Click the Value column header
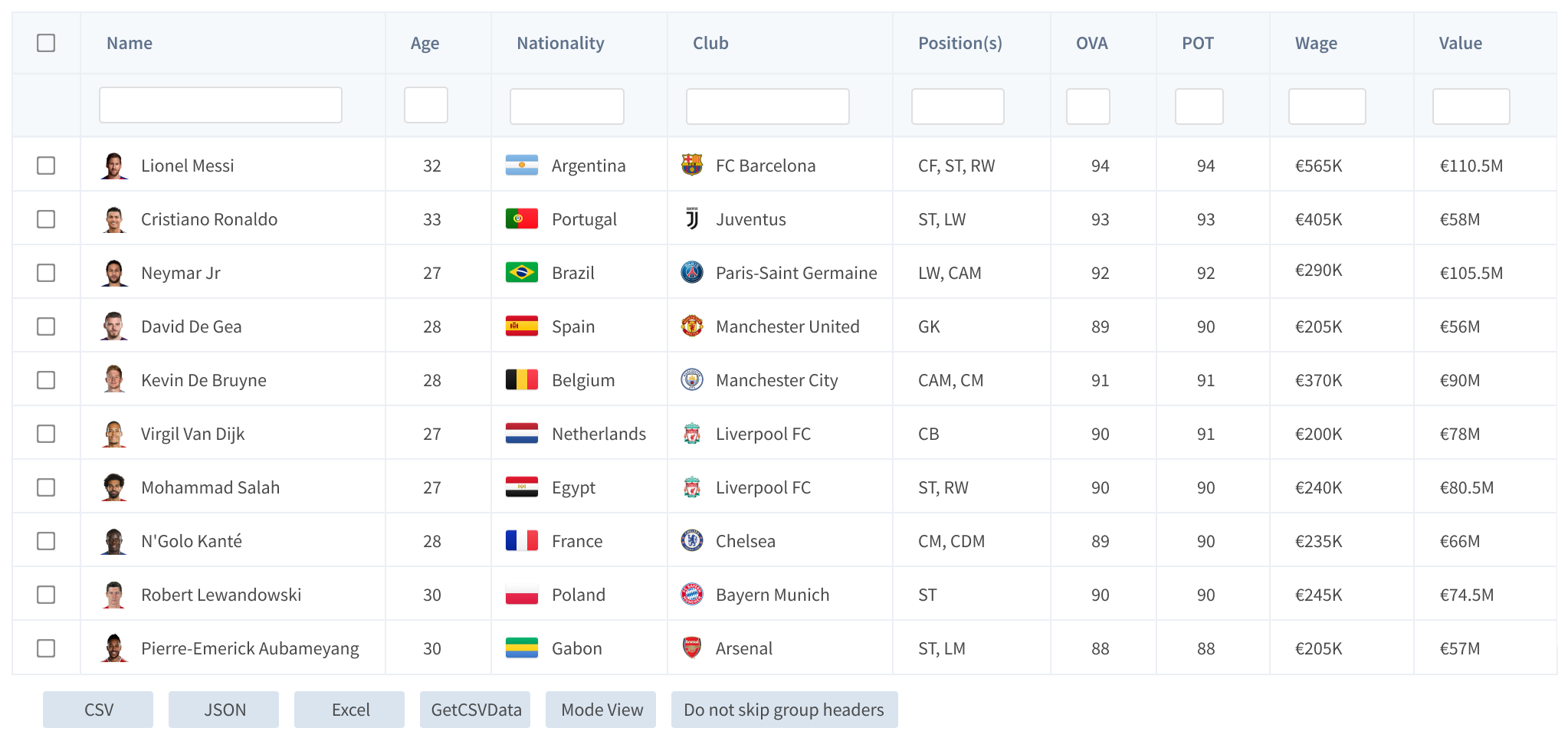This screenshot has height=751, width=1568. point(1460,43)
